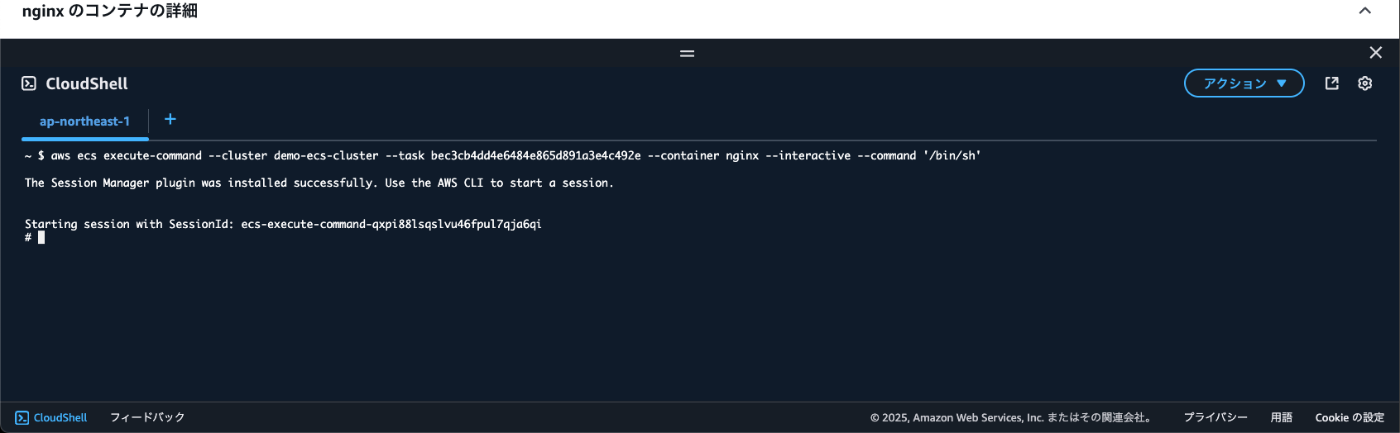1400x433 pixels.
Task: Select the ap-northeast-1 terminal tab
Action: (x=85, y=121)
